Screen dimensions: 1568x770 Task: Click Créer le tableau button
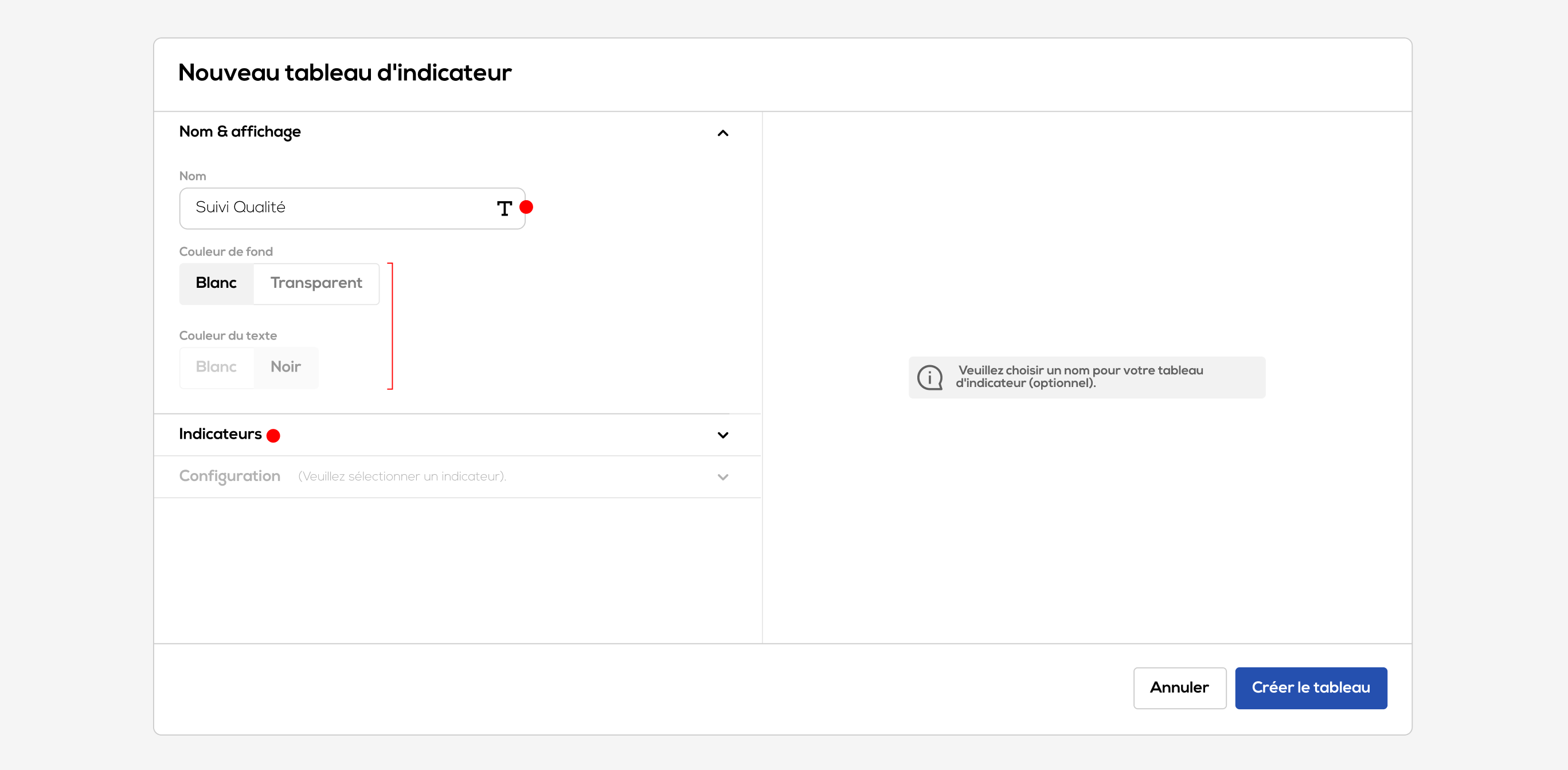[x=1311, y=687]
